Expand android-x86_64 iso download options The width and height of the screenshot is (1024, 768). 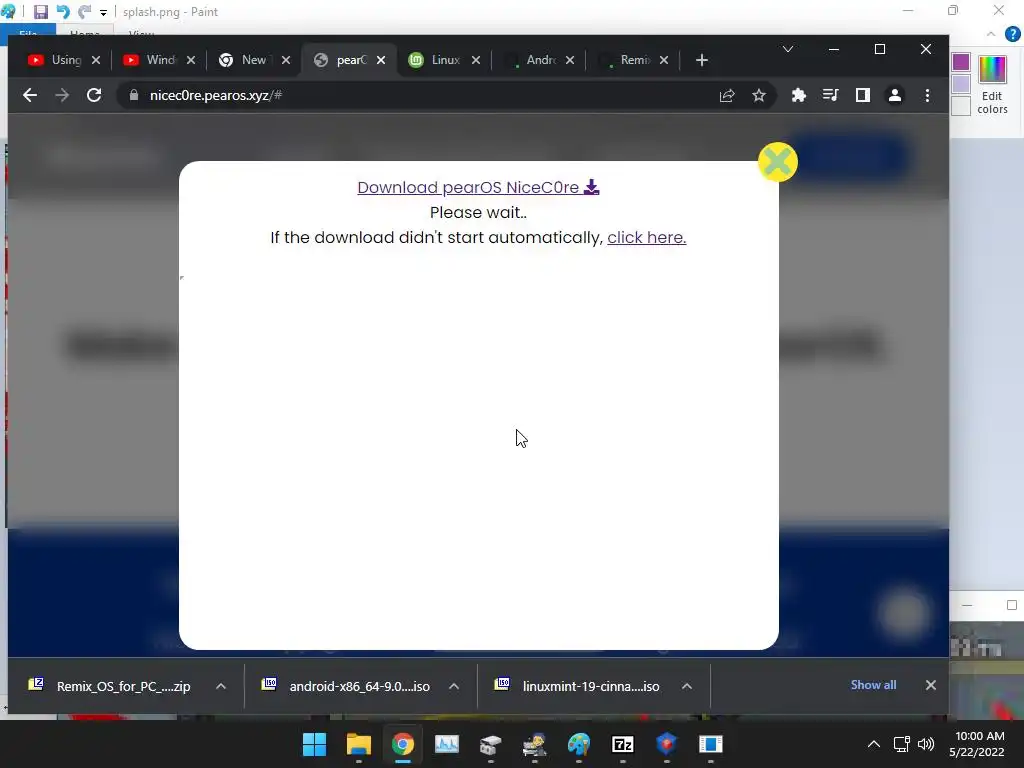454,686
